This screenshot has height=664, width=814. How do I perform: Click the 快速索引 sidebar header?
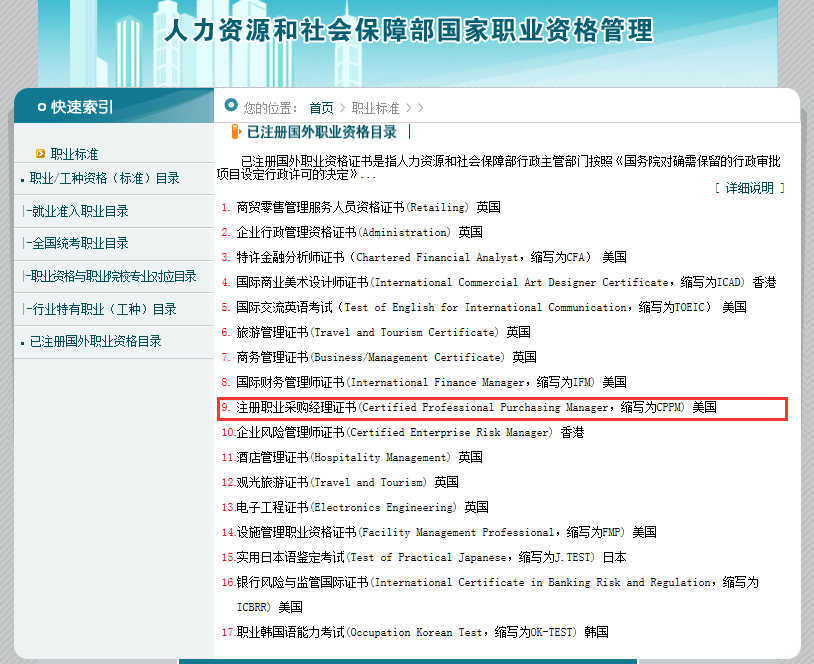coord(82,107)
